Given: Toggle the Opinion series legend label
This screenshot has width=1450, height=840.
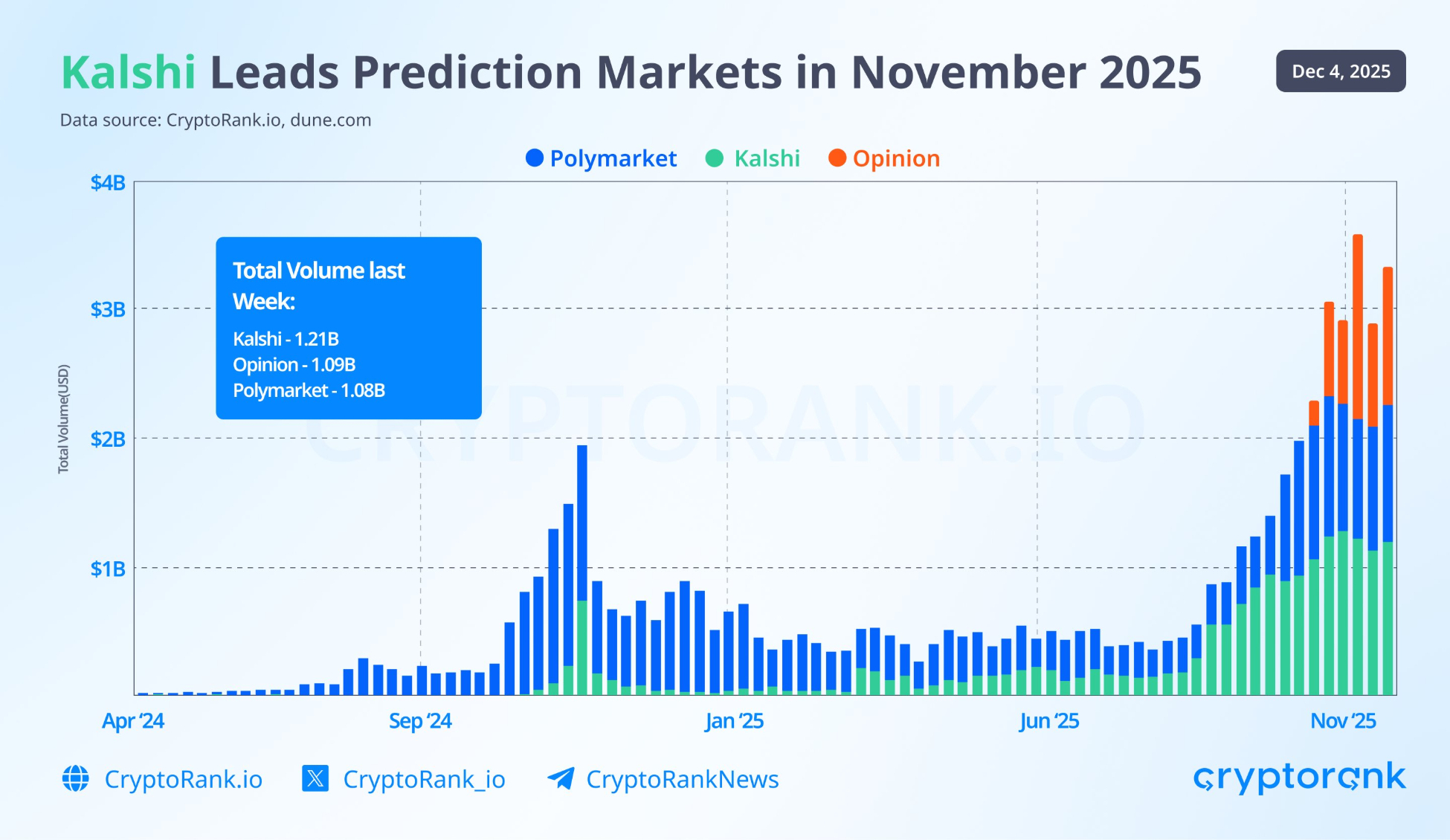Looking at the screenshot, I should (896, 158).
